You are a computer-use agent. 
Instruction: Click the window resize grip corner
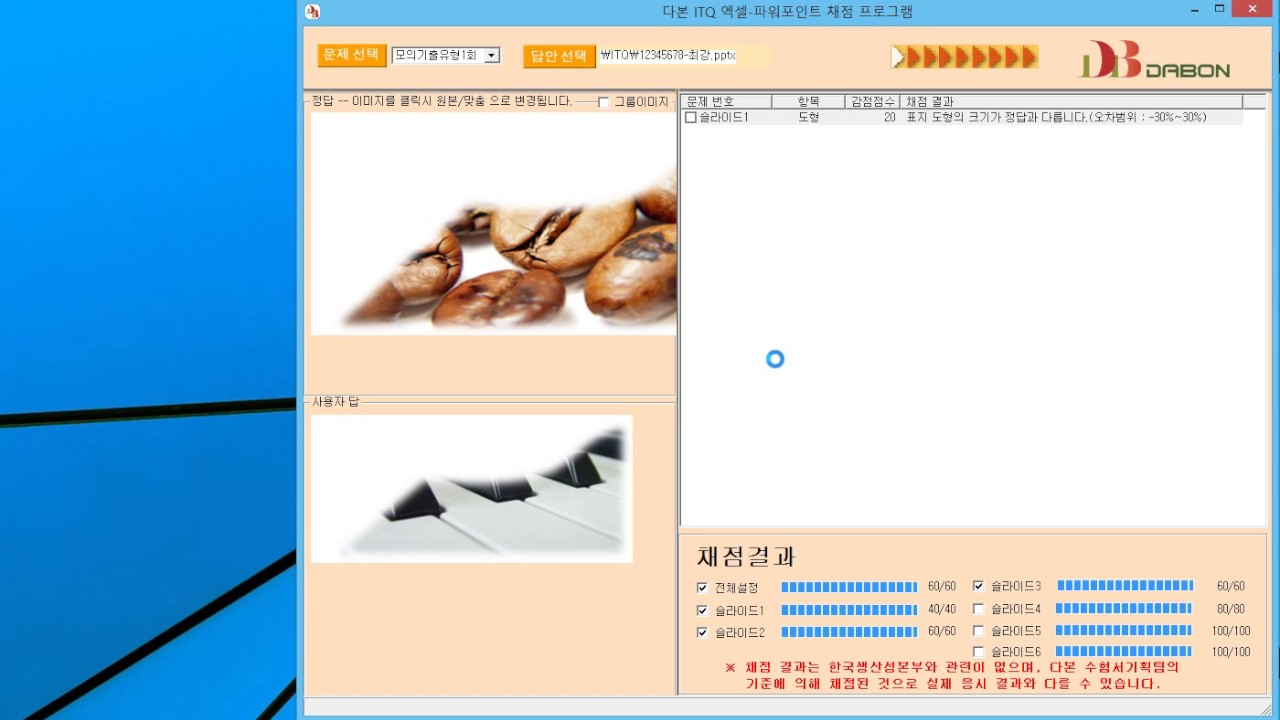tap(1265, 709)
